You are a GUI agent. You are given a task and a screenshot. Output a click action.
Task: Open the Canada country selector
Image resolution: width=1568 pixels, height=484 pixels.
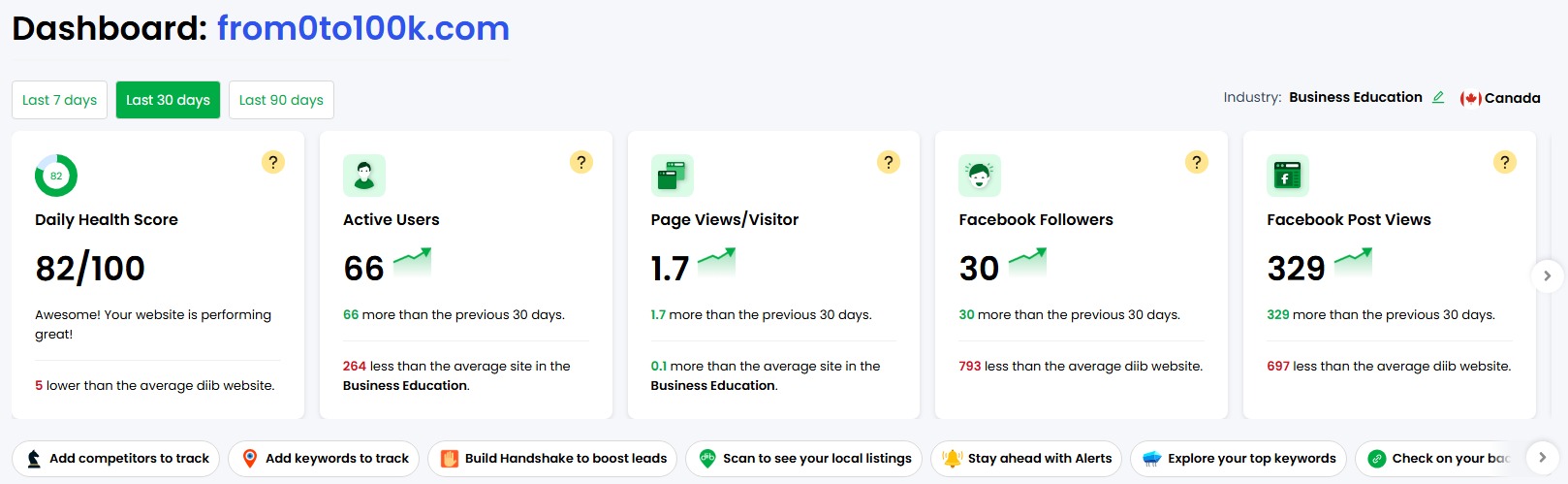1500,98
